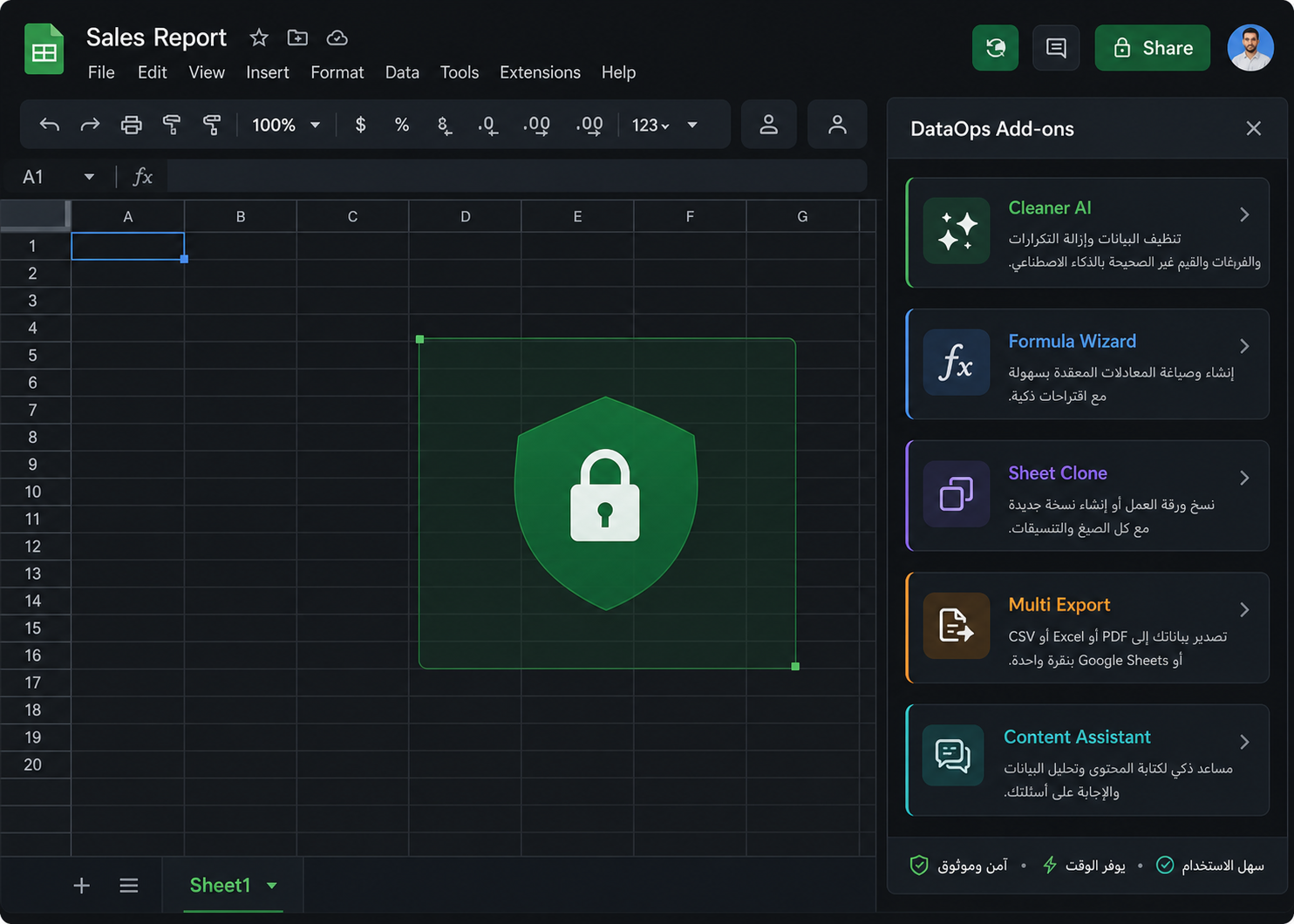The height and width of the screenshot is (924, 1294).
Task: Open the Multi Export add-on title
Action: coord(1059,604)
